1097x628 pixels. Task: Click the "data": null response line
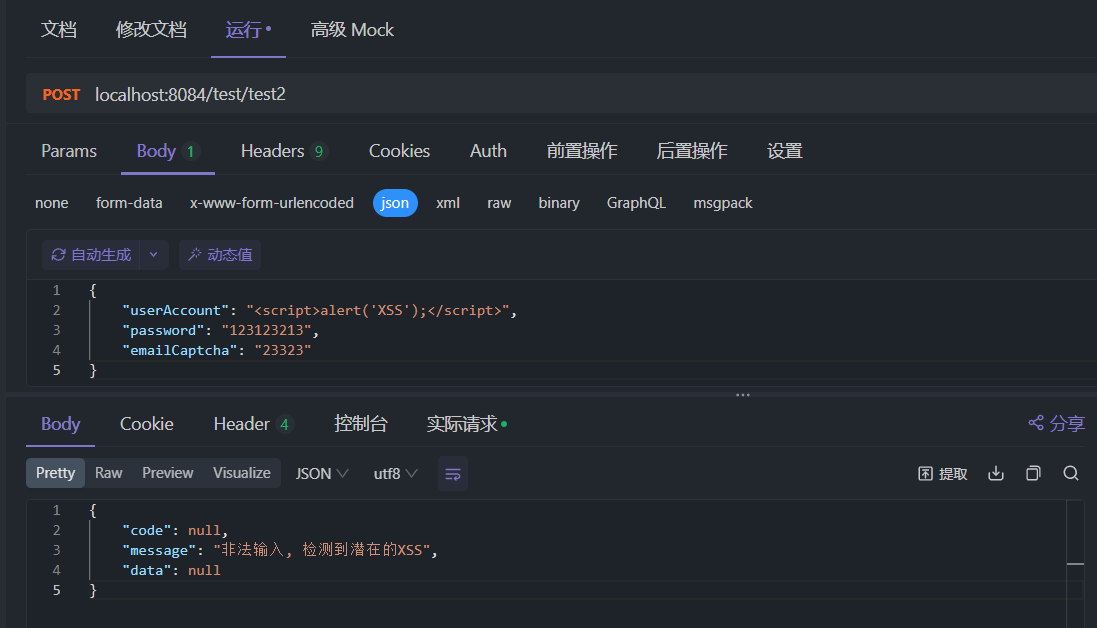point(171,570)
